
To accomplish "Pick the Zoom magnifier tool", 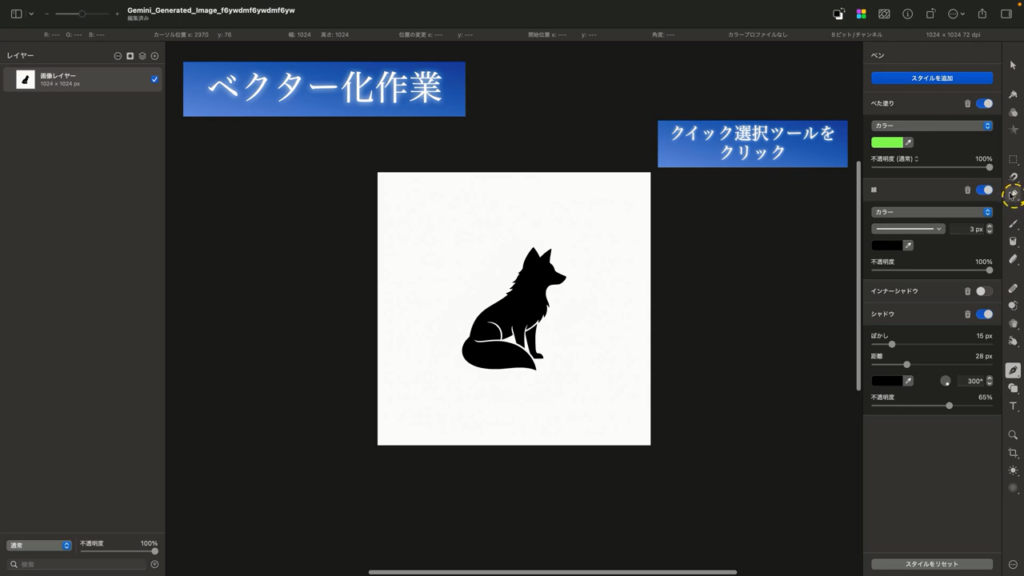I will coord(1013,435).
